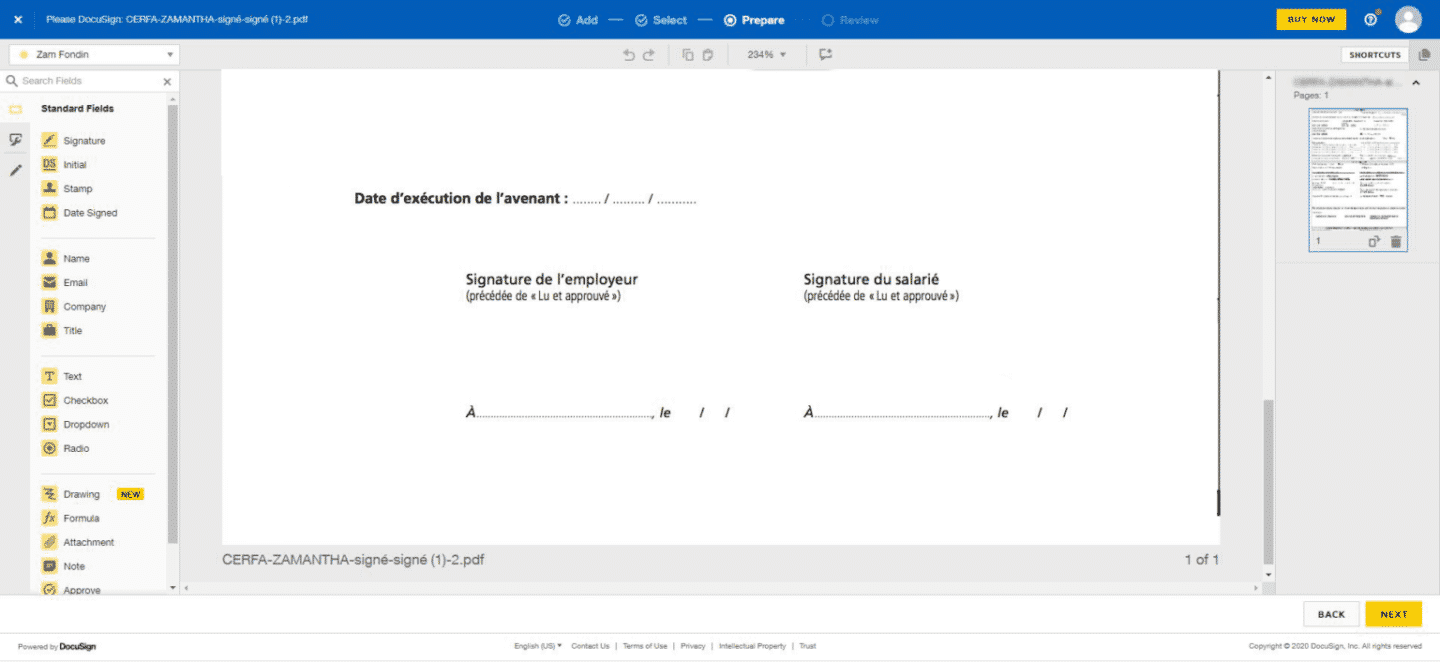Click the Standard Fields heading
The image size is (1440, 662).
point(77,108)
